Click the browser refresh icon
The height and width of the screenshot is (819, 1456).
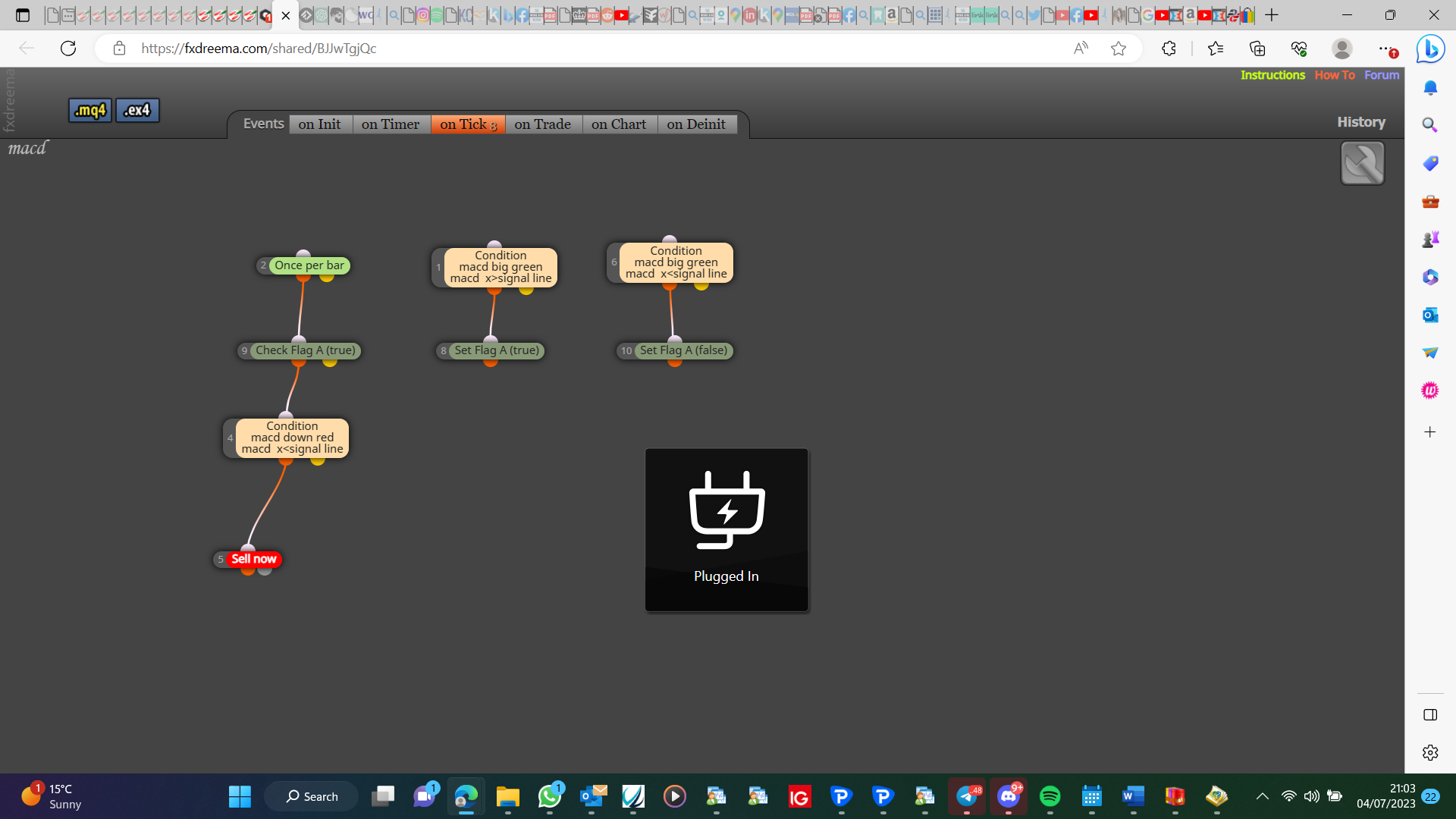(x=68, y=49)
